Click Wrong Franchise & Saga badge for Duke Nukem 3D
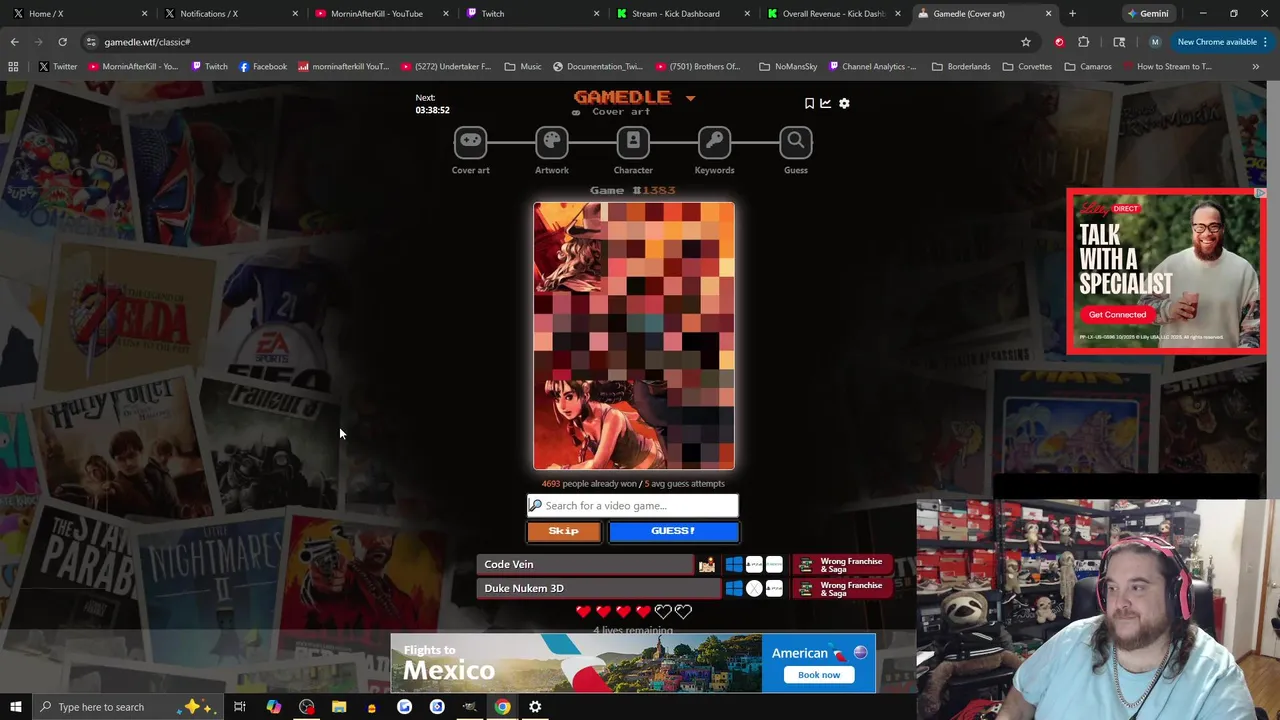Image resolution: width=1280 pixels, height=720 pixels. click(844, 589)
